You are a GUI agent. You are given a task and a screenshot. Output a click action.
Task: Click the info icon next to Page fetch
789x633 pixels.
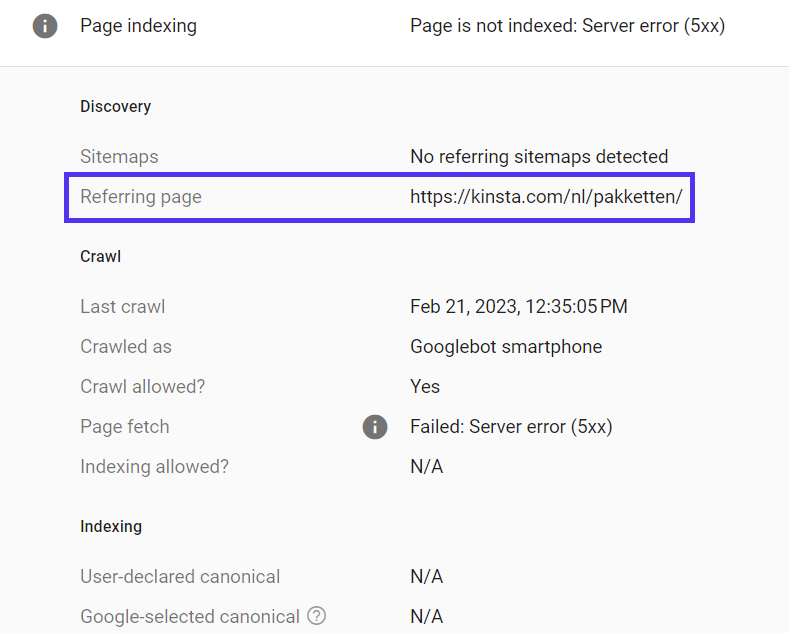tap(375, 427)
